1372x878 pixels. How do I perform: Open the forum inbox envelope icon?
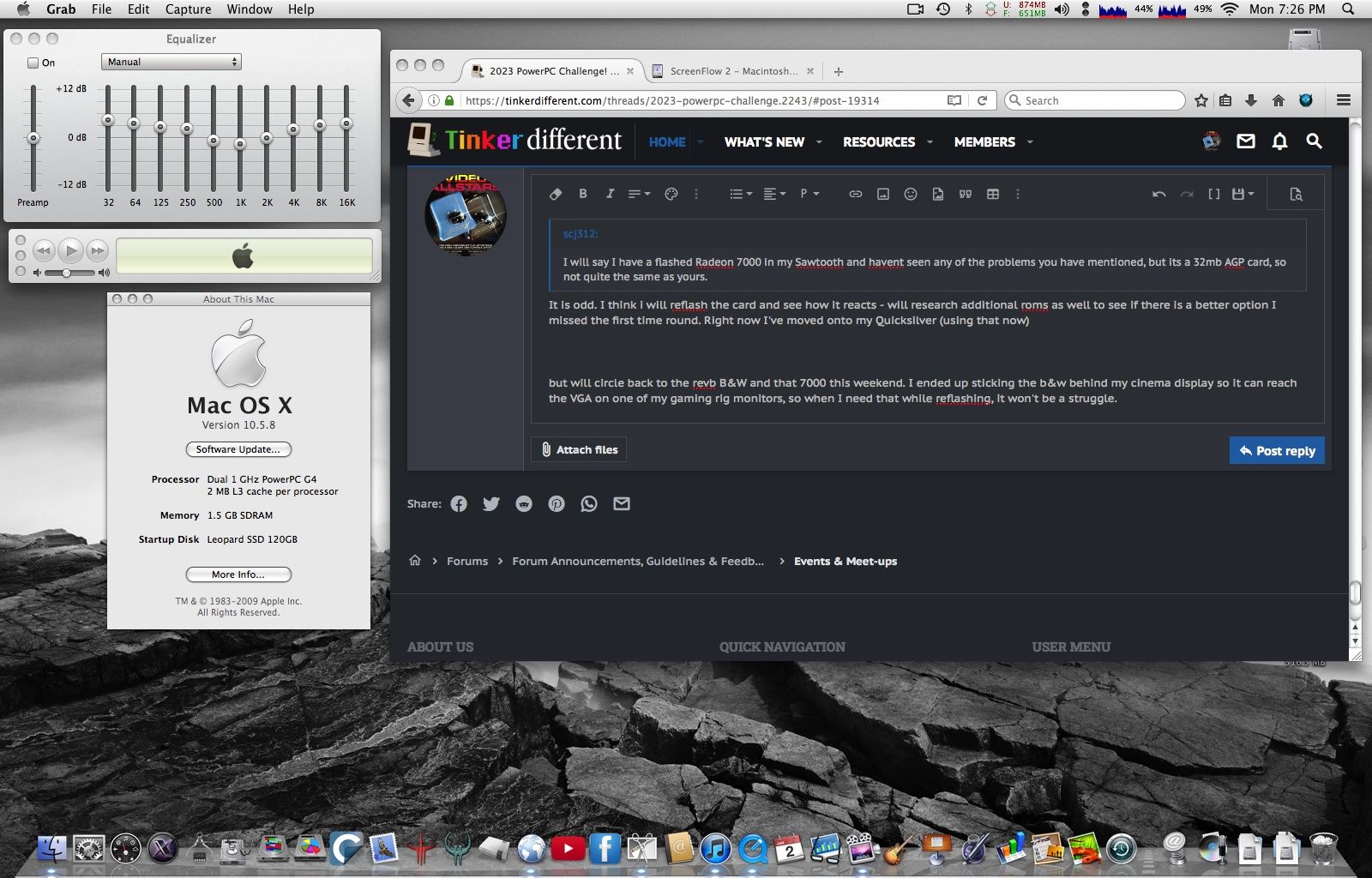pyautogui.click(x=1246, y=141)
